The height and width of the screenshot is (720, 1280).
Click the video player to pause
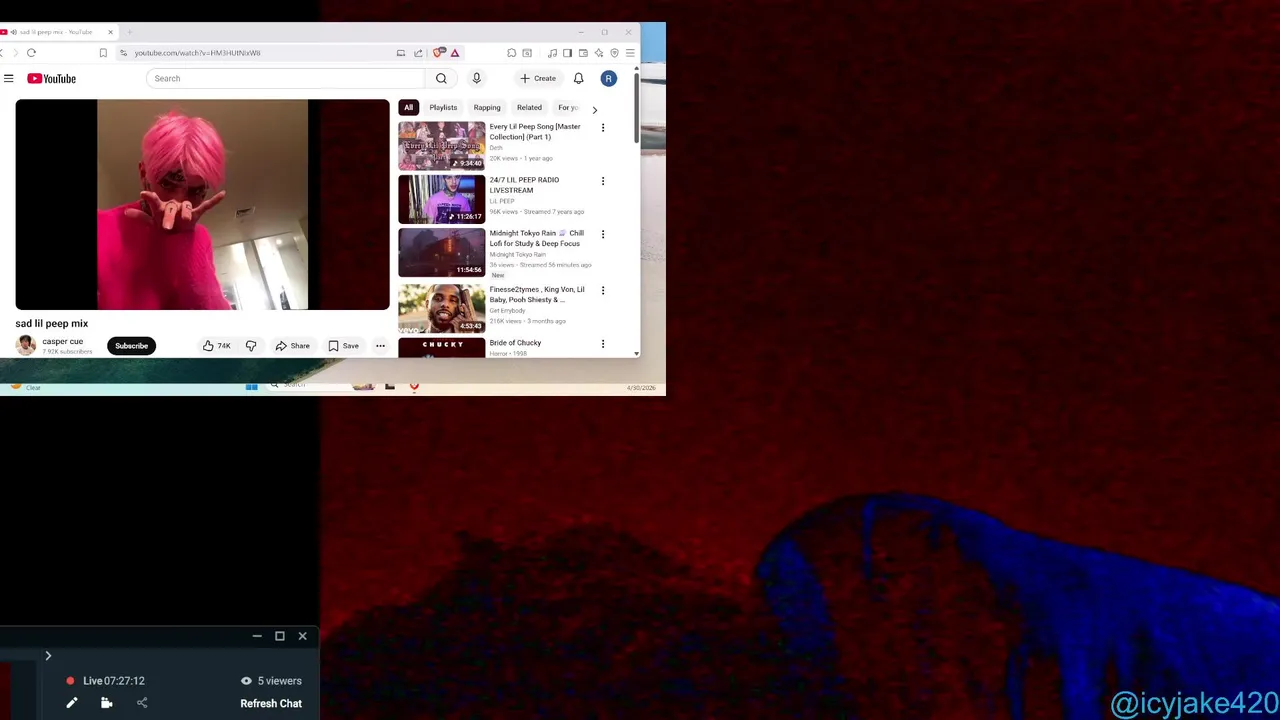(x=202, y=204)
